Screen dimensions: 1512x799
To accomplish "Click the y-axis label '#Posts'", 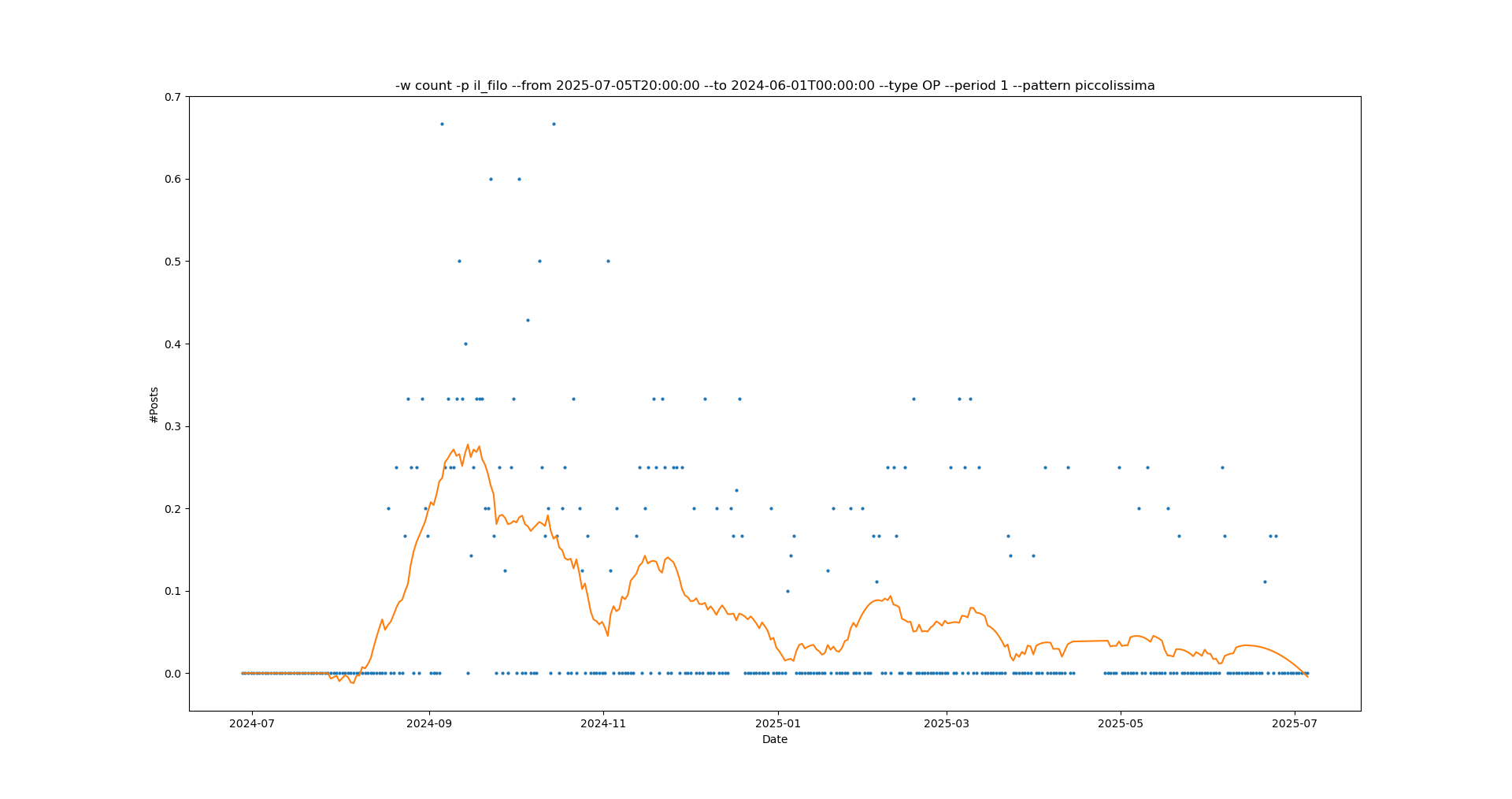I will tap(154, 404).
